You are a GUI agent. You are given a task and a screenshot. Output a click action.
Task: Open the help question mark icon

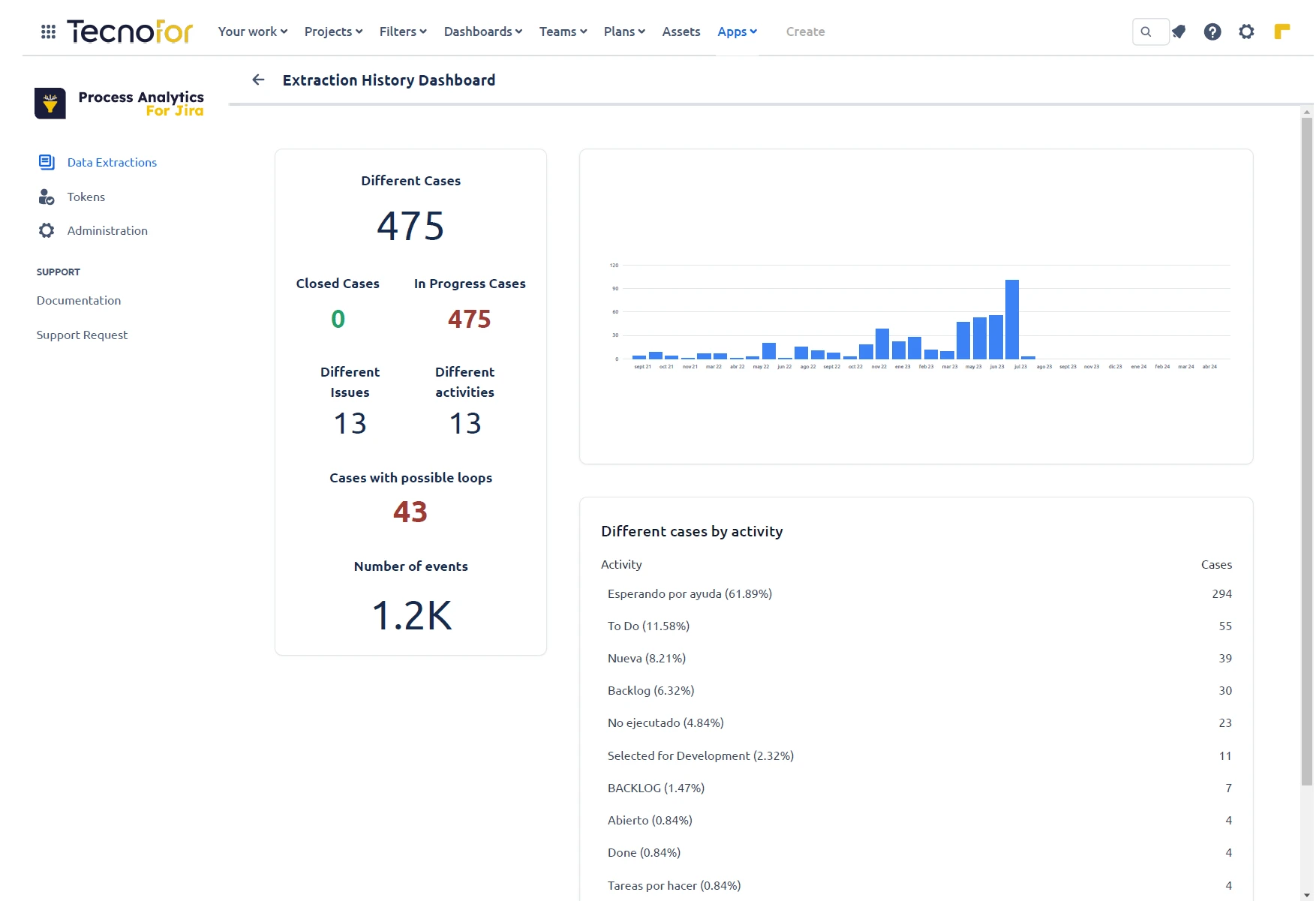(1212, 32)
